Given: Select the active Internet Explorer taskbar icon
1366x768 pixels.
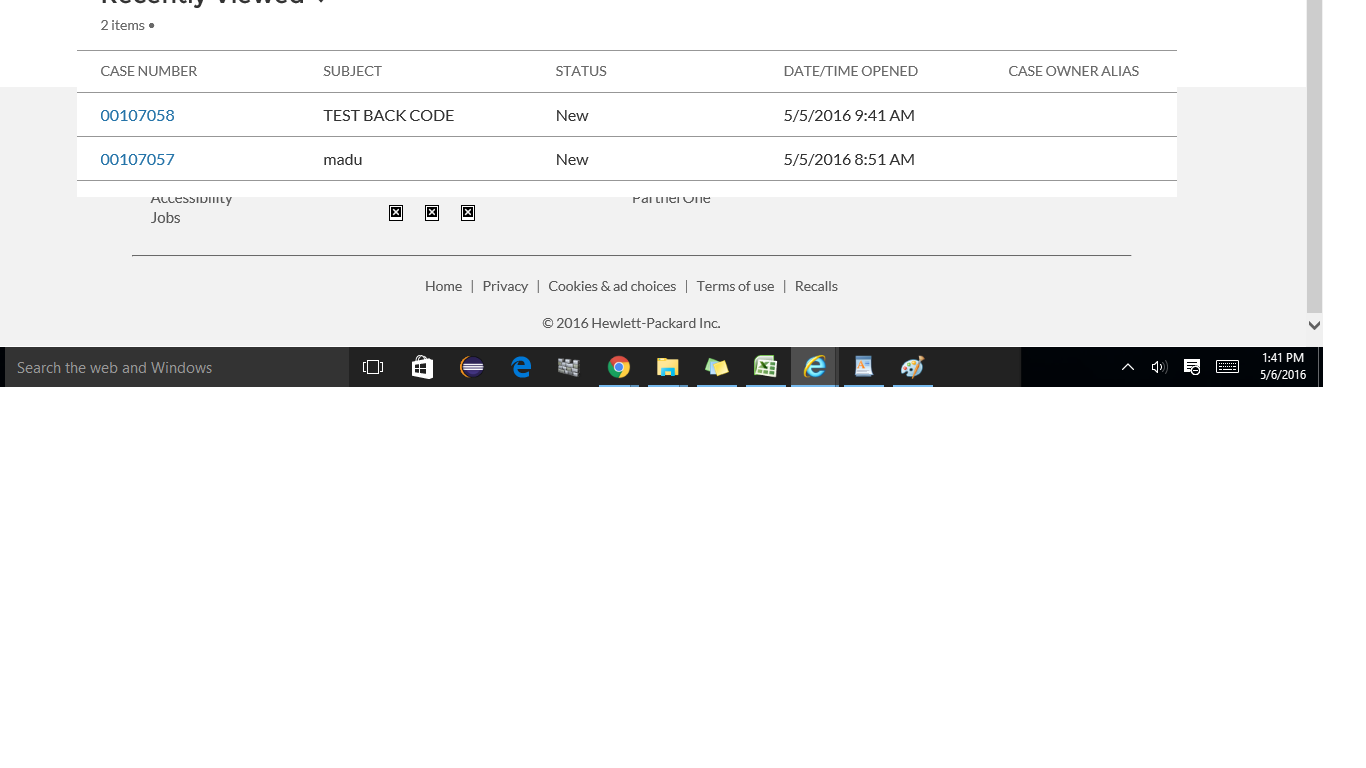Looking at the screenshot, I should coord(814,367).
